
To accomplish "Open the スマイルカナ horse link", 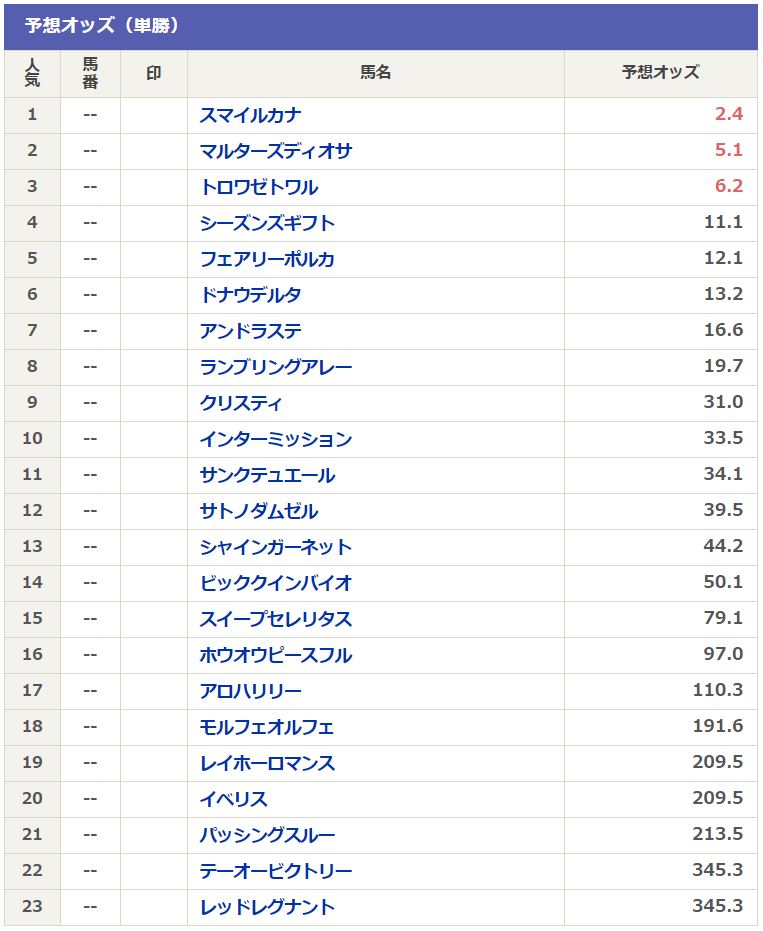I will tap(250, 115).
